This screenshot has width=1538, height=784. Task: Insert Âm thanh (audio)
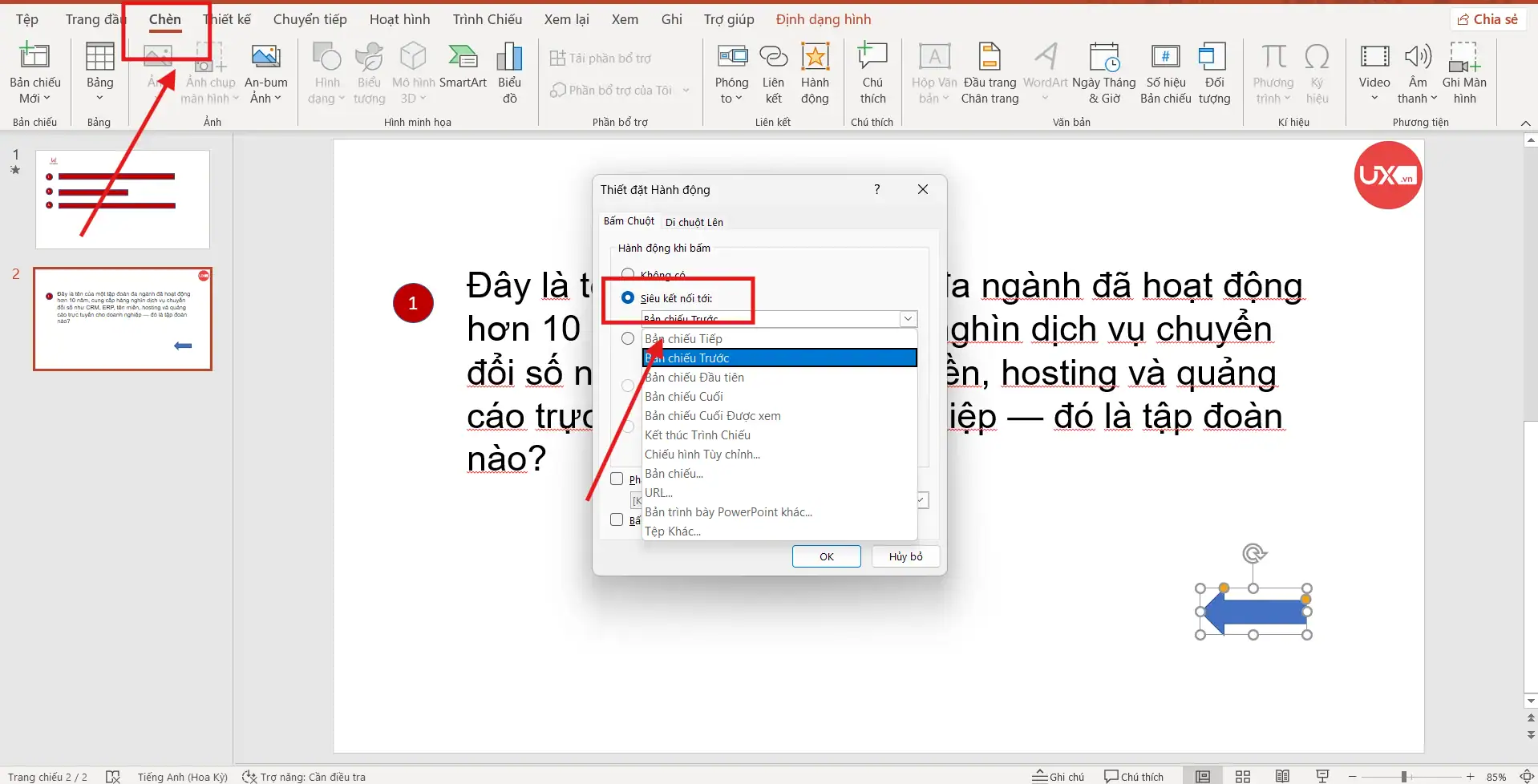[x=1416, y=72]
